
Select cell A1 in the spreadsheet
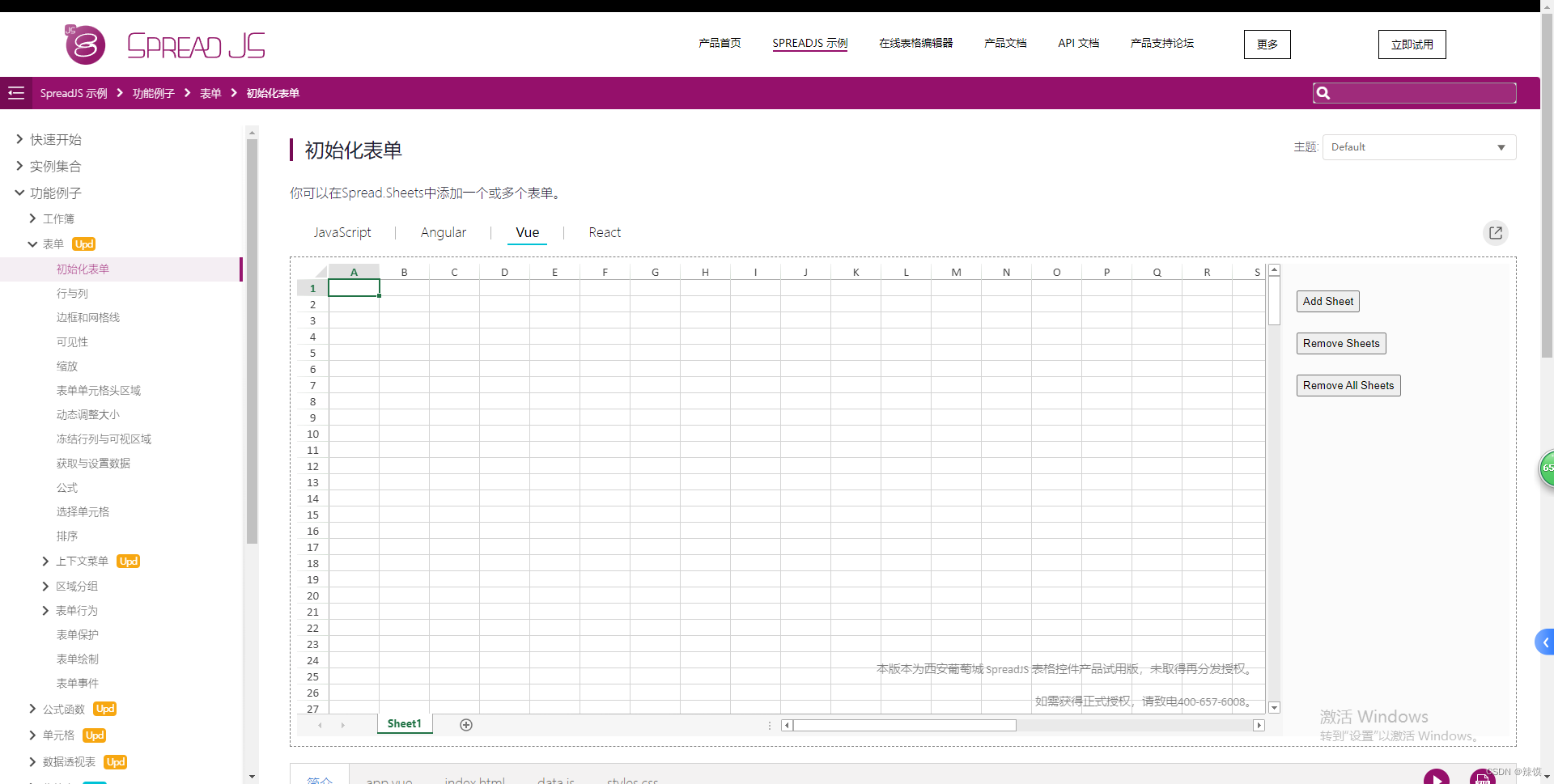(354, 288)
